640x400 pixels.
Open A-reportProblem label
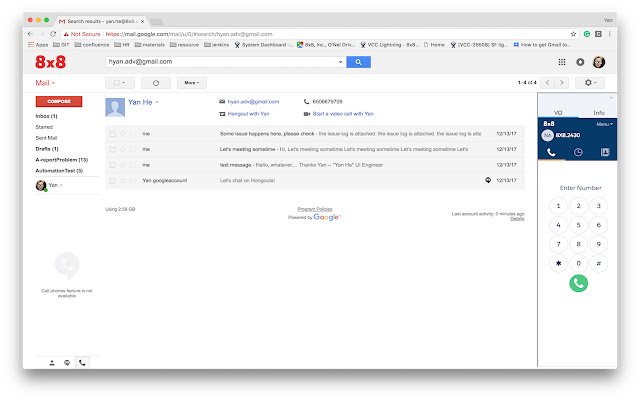[x=62, y=160]
